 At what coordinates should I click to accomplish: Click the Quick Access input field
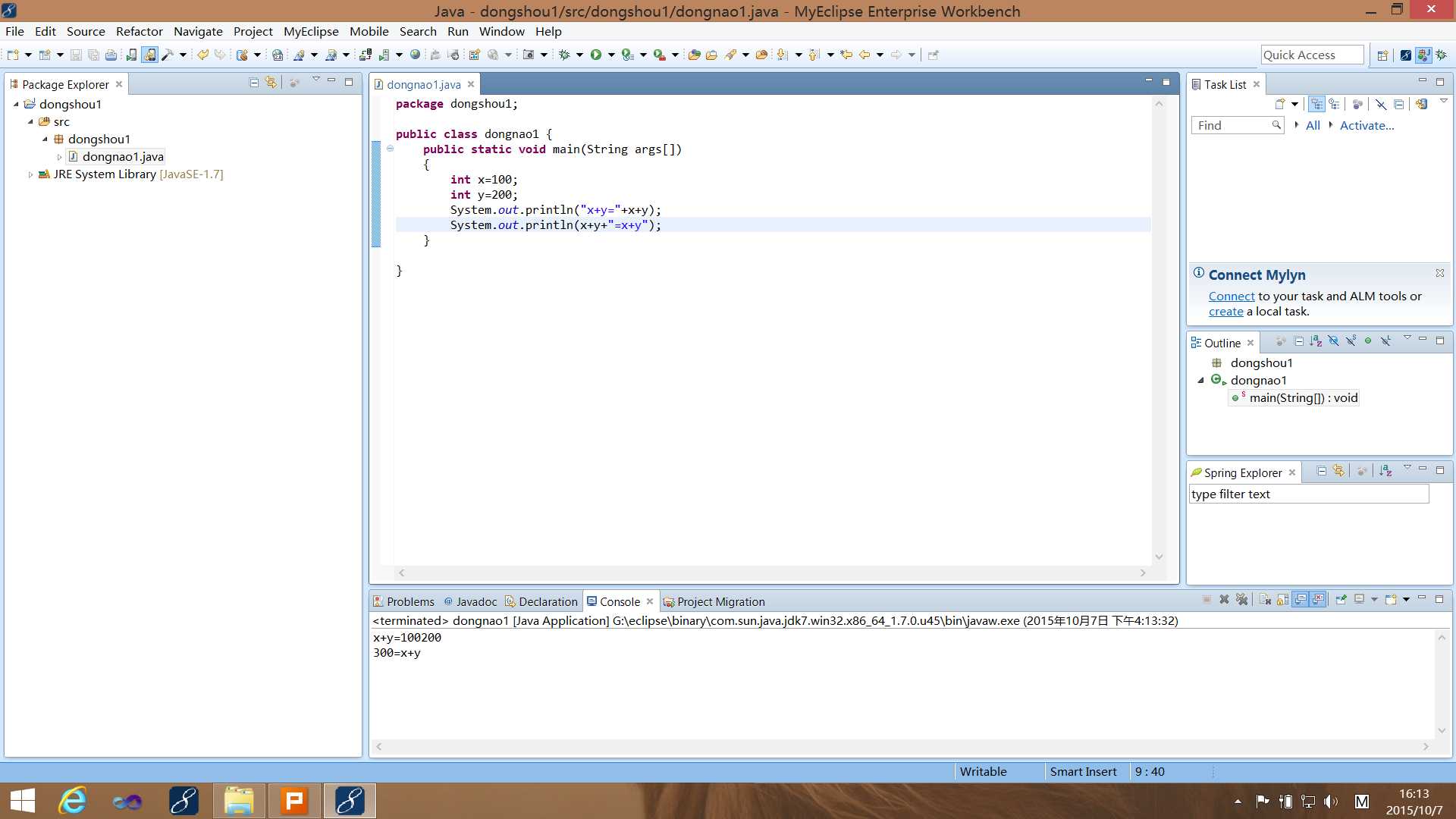click(1310, 54)
